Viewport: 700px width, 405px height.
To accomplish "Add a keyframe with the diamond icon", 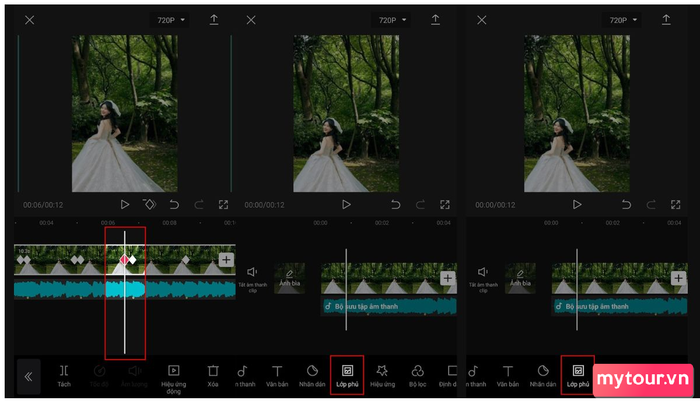I will coord(149,205).
